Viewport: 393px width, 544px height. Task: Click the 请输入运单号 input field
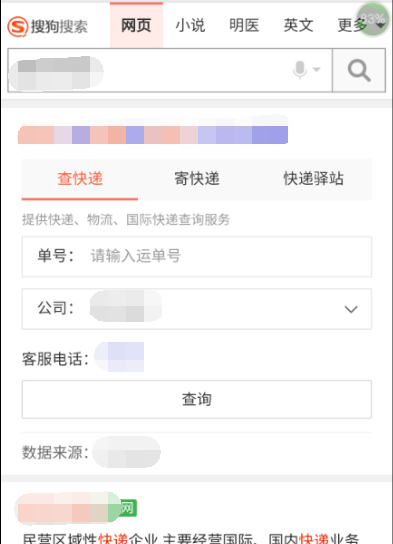(x=197, y=257)
